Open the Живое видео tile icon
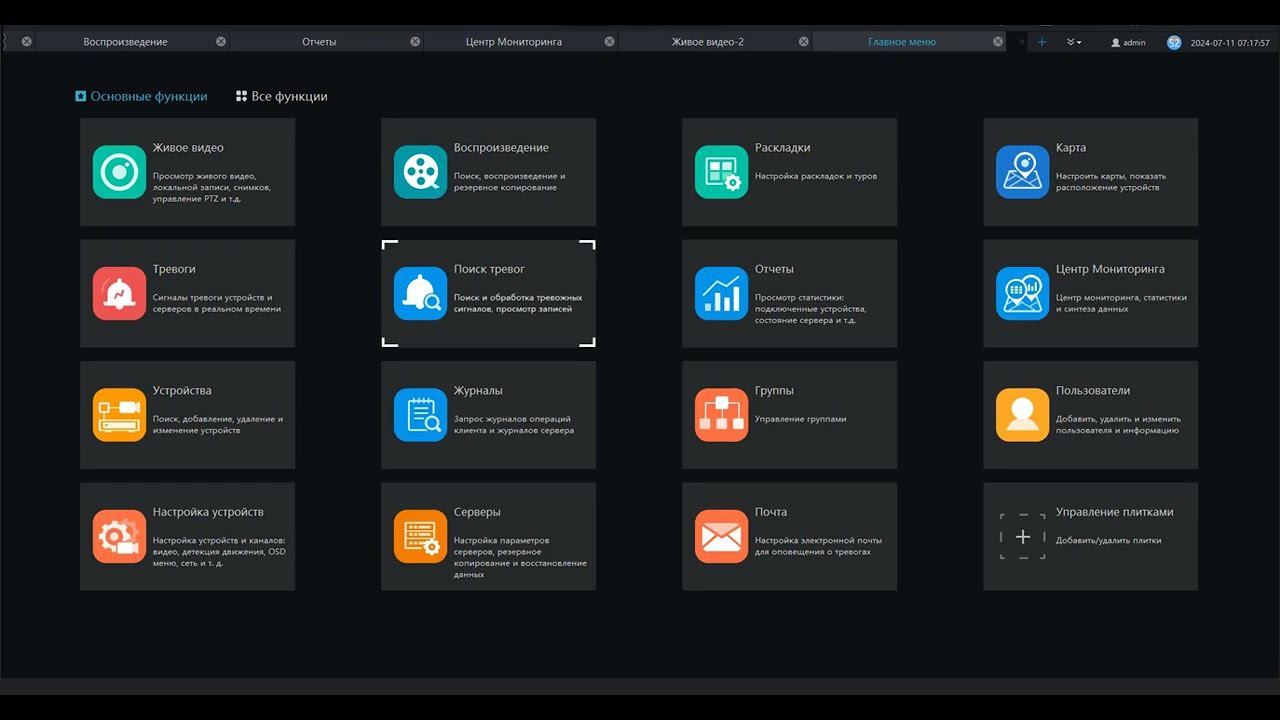 (119, 172)
